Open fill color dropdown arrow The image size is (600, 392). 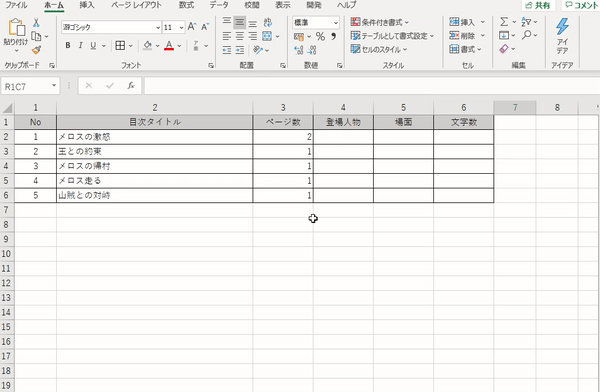pyautogui.click(x=157, y=46)
